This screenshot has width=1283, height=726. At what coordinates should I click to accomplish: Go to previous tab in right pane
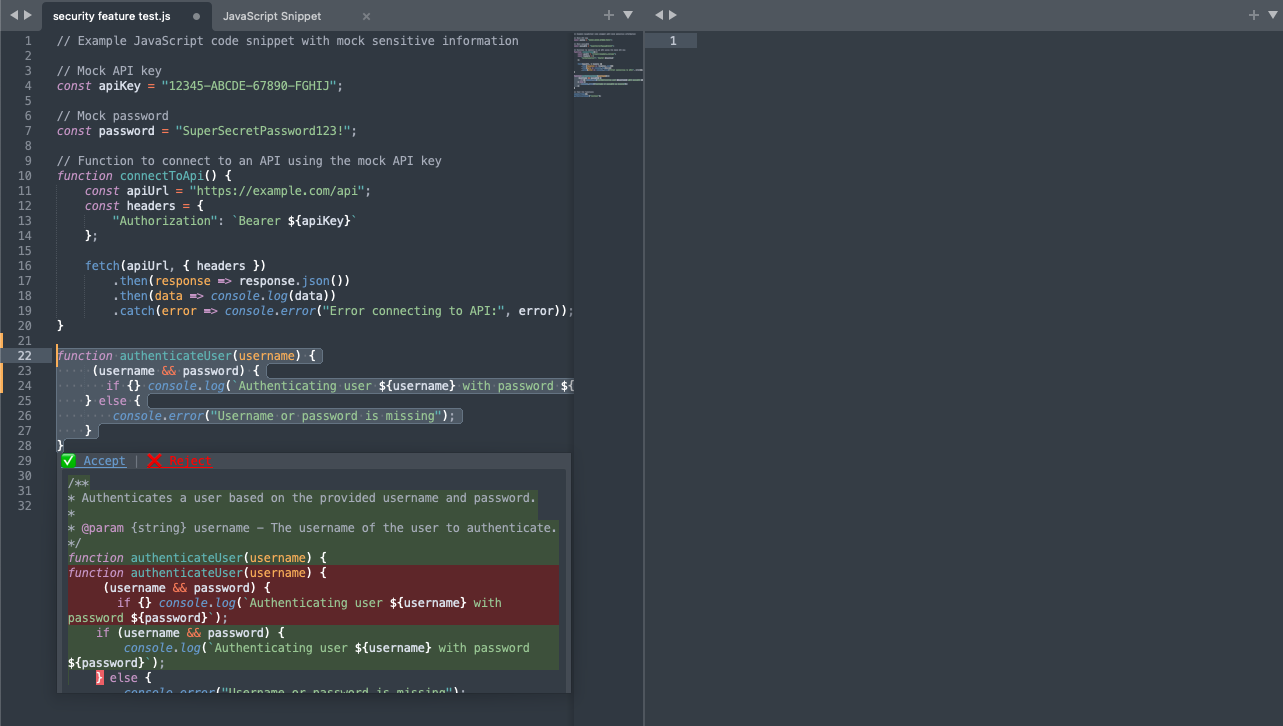[x=657, y=15]
